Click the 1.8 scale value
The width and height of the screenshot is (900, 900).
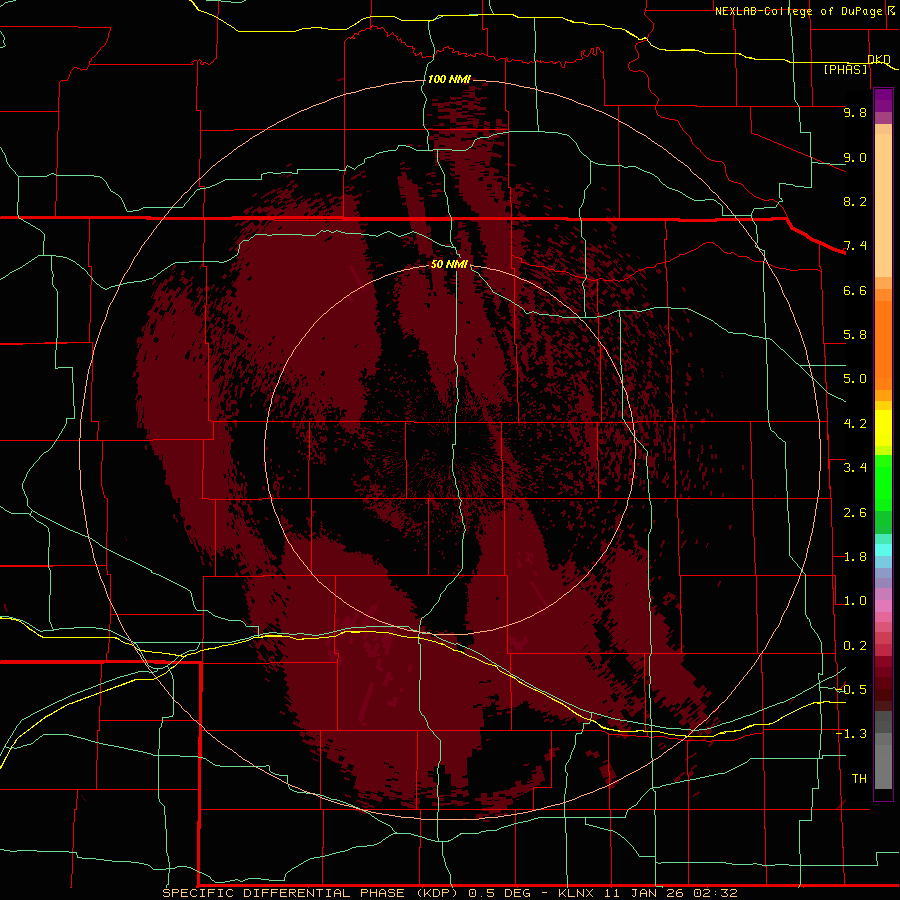[855, 557]
